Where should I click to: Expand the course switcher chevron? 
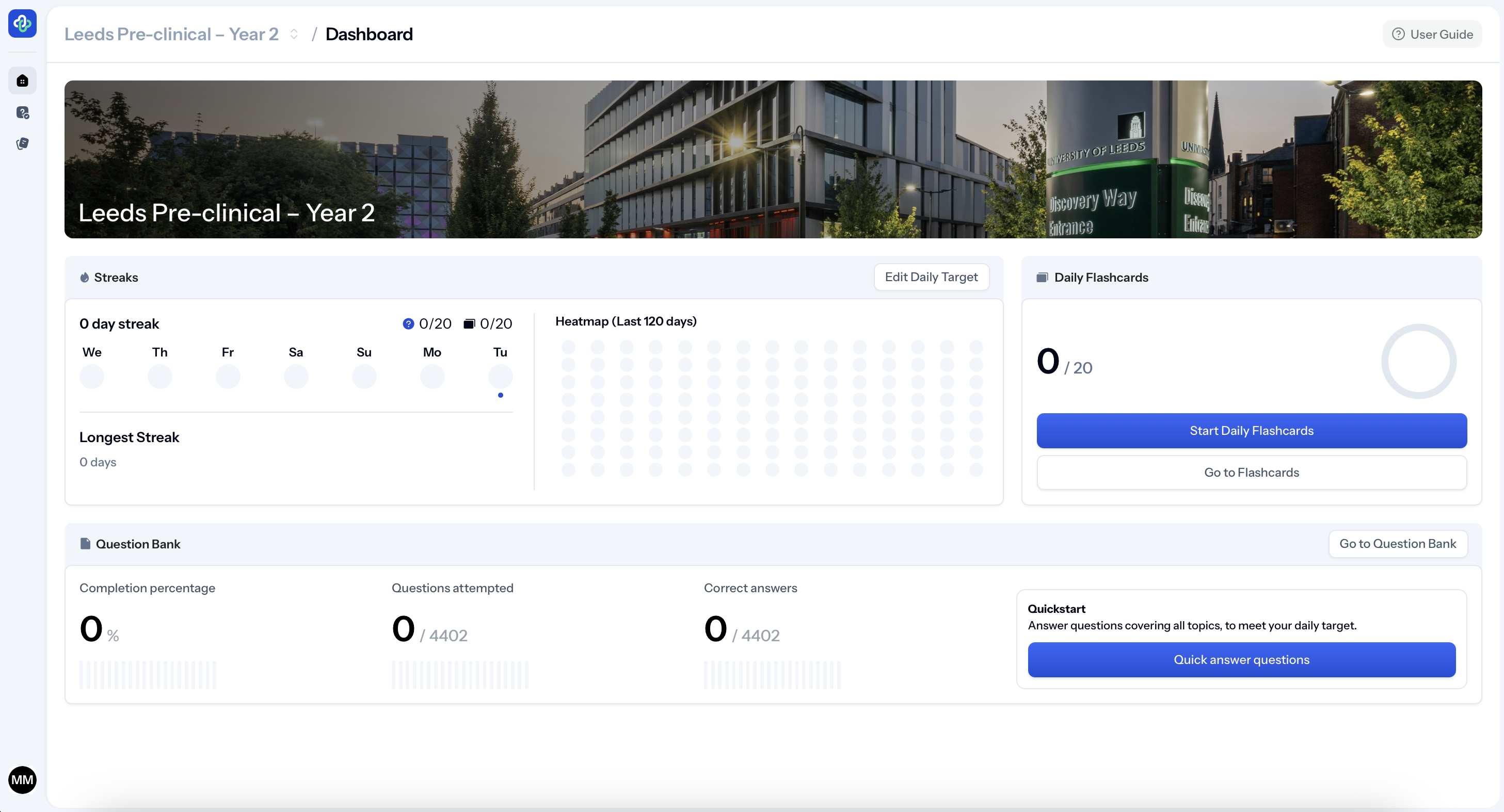tap(294, 35)
